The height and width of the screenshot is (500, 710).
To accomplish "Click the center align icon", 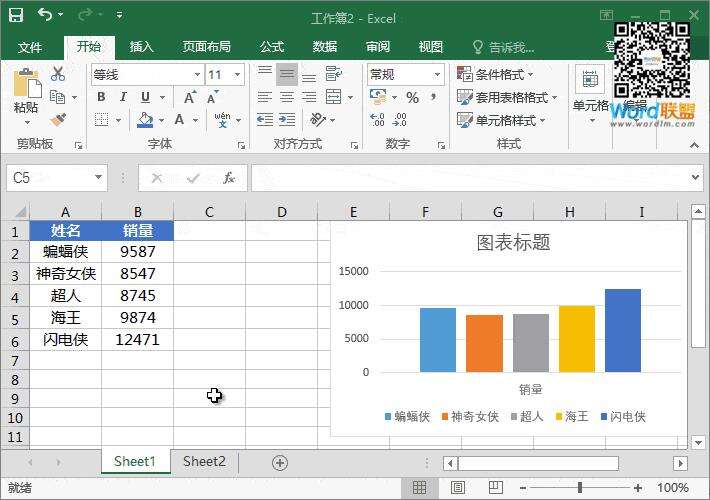I will tap(287, 97).
